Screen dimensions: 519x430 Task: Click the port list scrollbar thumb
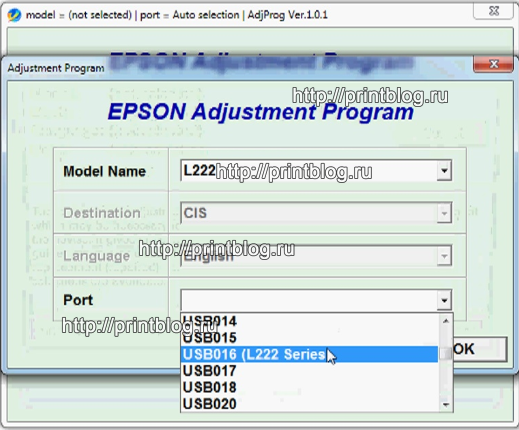click(446, 354)
